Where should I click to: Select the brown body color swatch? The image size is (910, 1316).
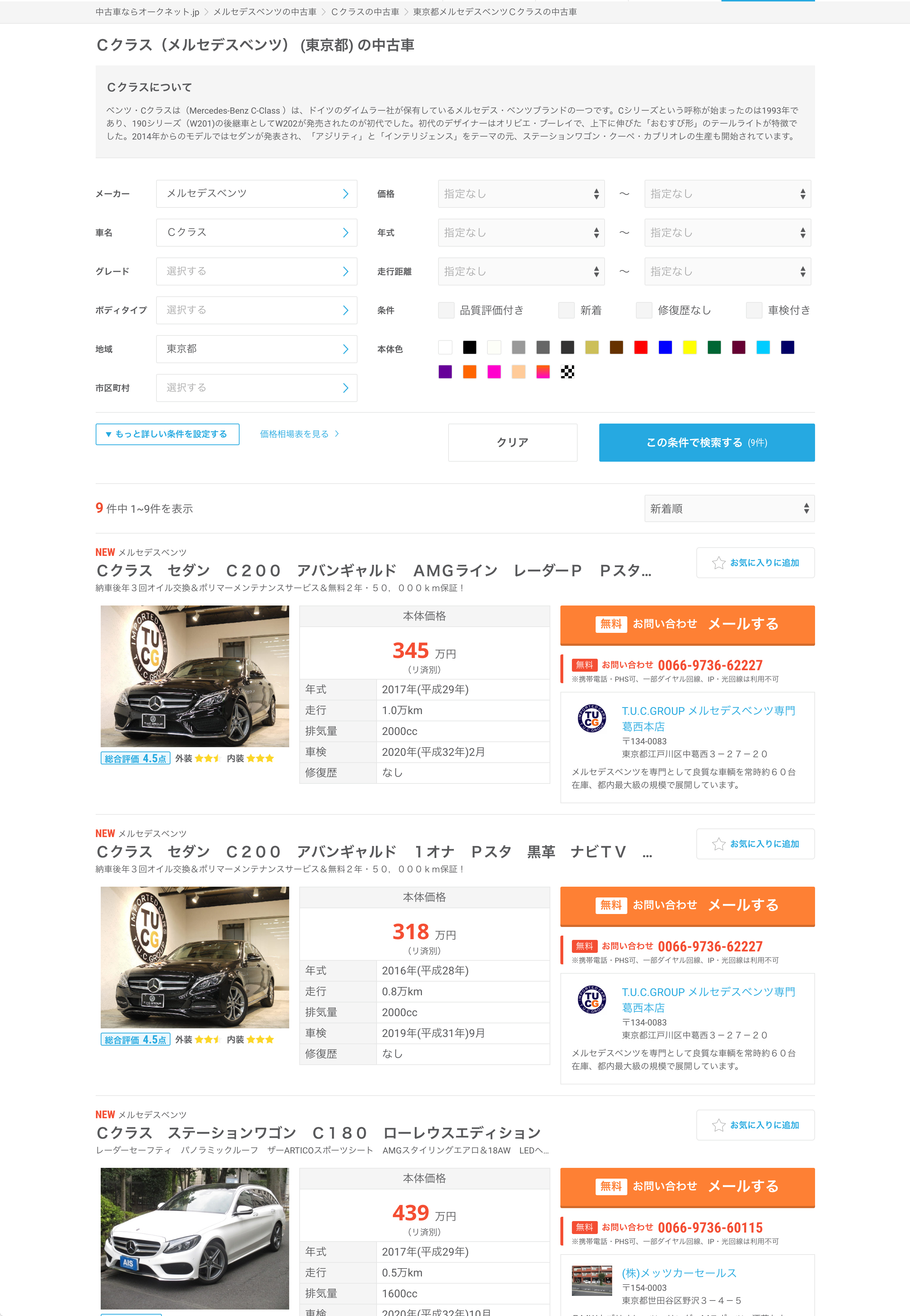tap(616, 347)
